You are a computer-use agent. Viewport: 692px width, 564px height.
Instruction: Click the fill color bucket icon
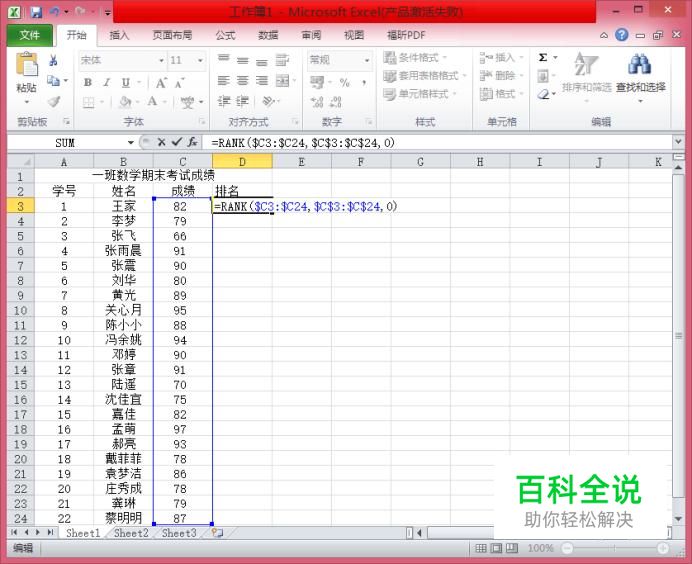click(x=125, y=102)
